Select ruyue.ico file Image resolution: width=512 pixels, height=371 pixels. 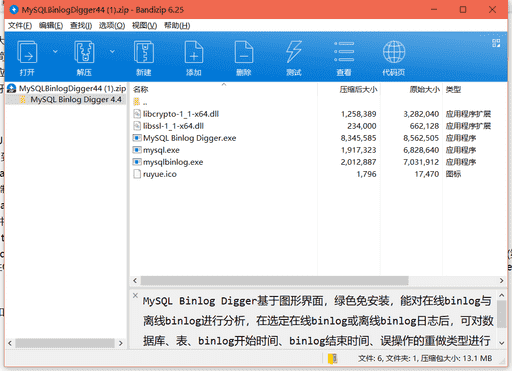point(160,174)
